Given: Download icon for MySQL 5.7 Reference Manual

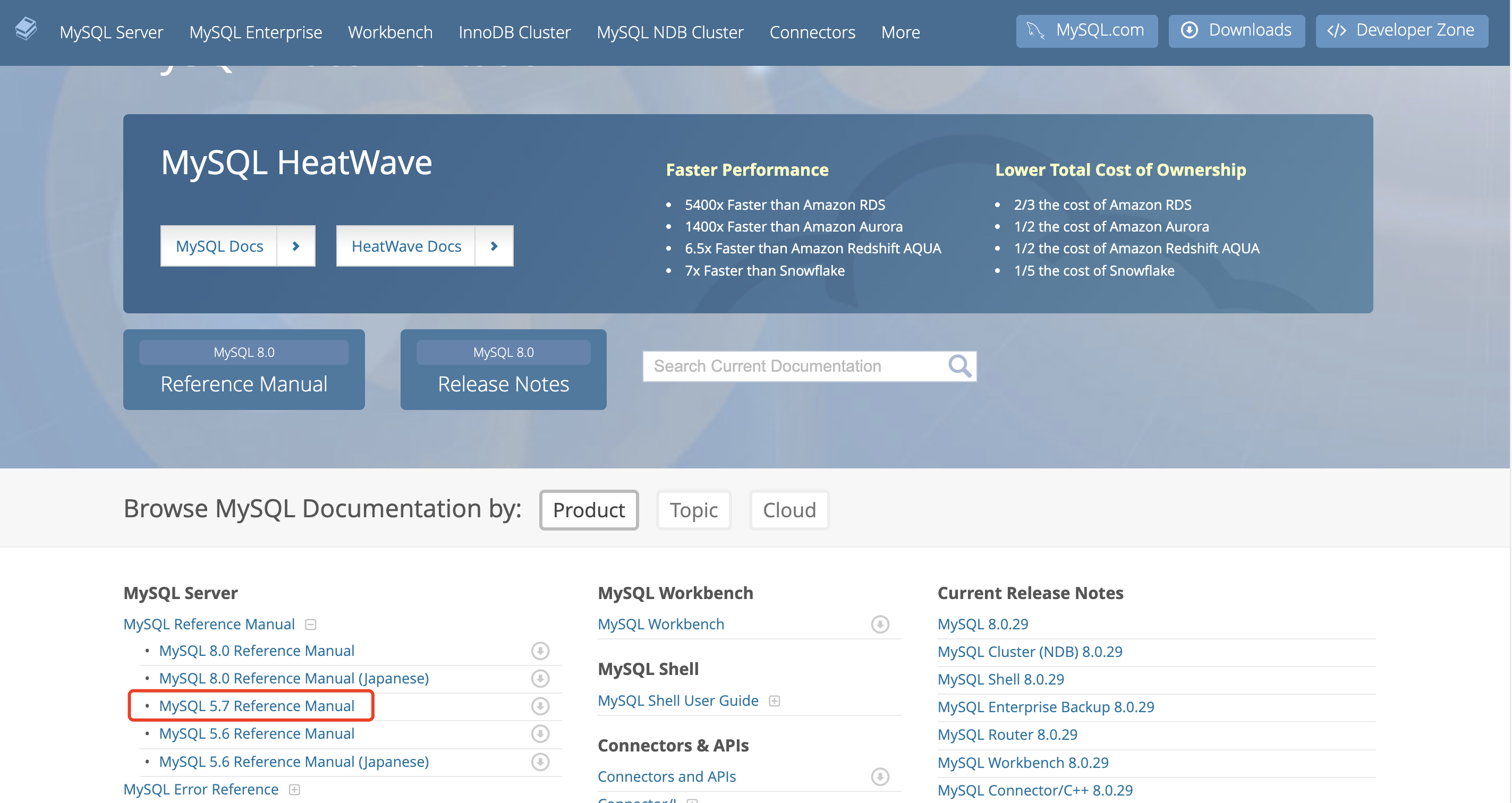Looking at the screenshot, I should coord(540,706).
